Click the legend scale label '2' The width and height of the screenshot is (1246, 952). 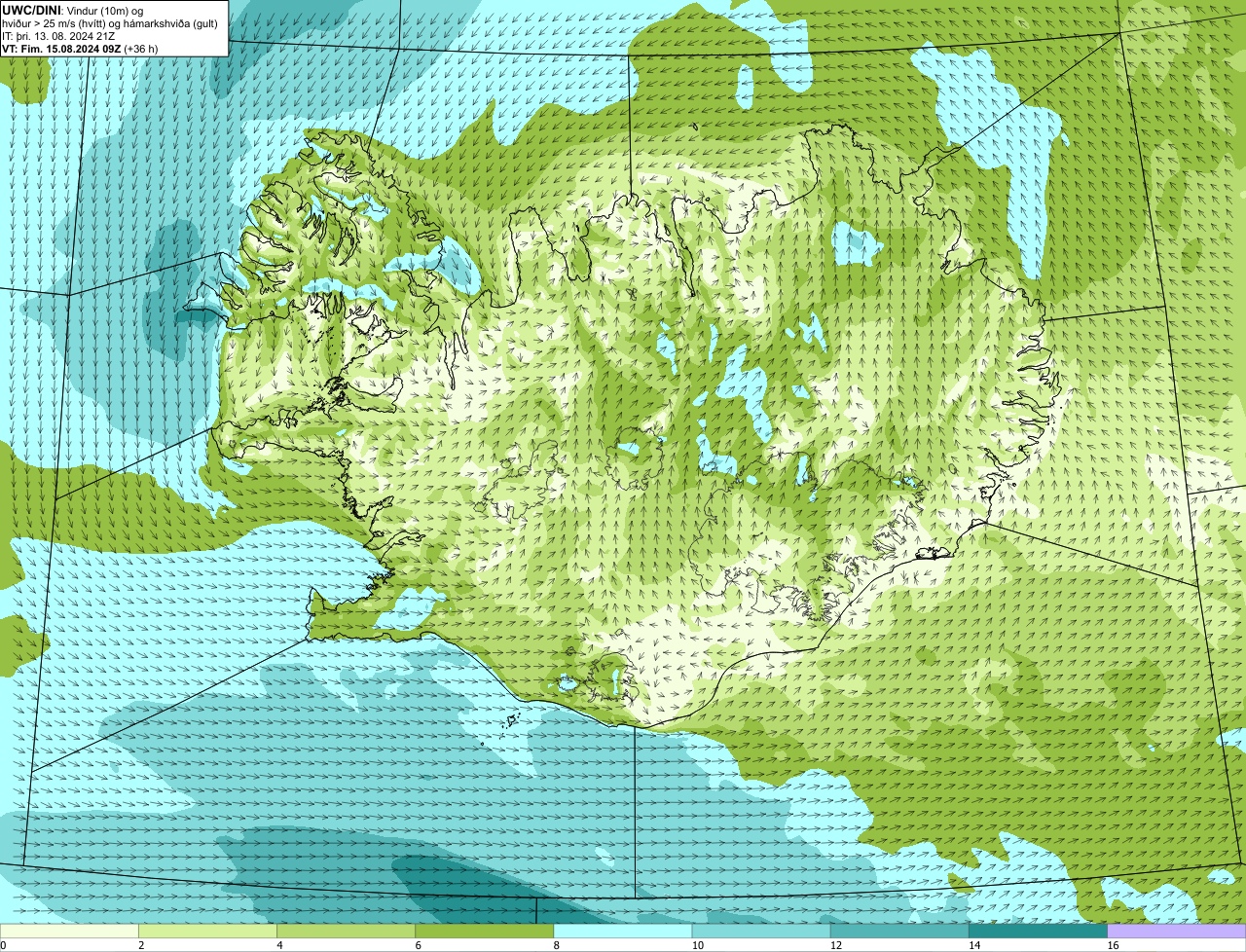[x=141, y=945]
